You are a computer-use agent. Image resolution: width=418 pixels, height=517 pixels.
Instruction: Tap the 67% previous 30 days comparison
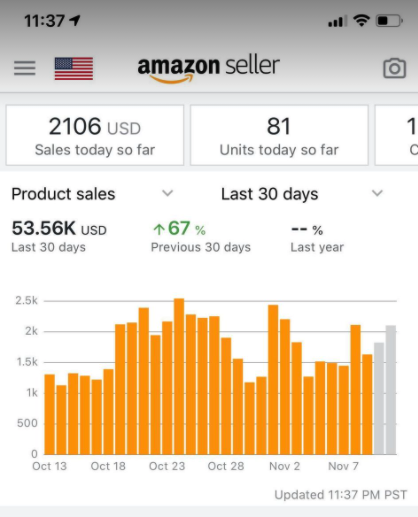180,229
